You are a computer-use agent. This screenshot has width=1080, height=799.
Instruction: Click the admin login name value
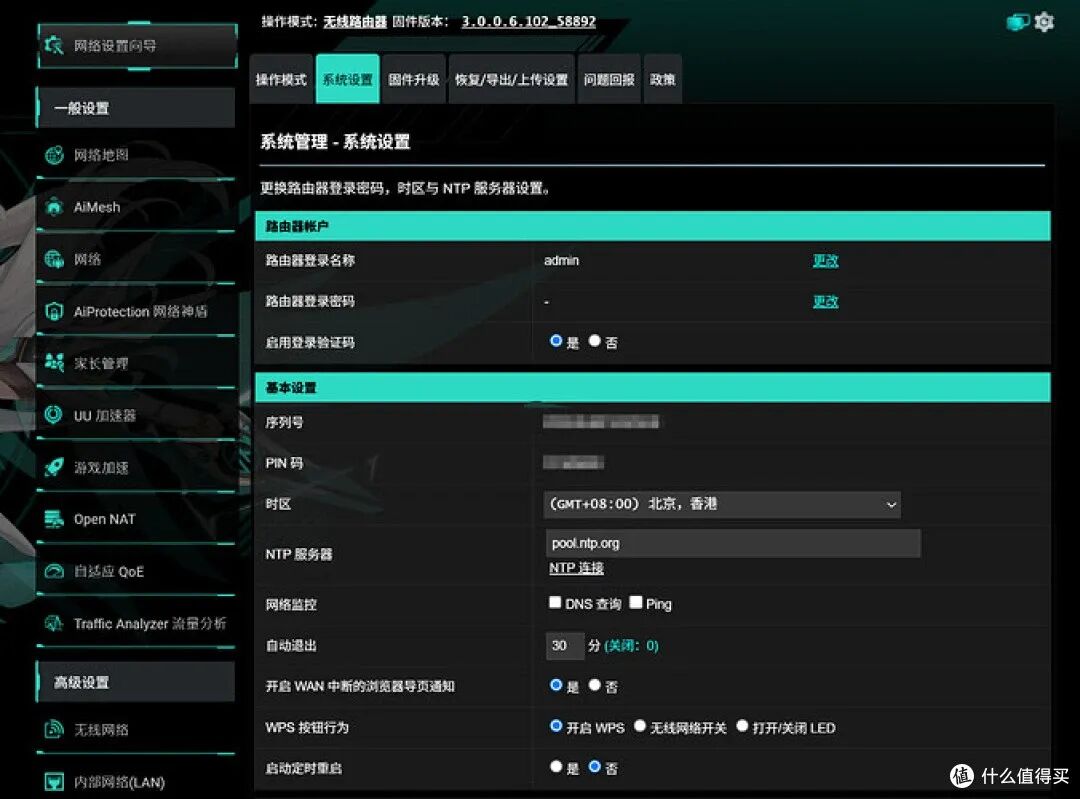pyautogui.click(x=561, y=260)
